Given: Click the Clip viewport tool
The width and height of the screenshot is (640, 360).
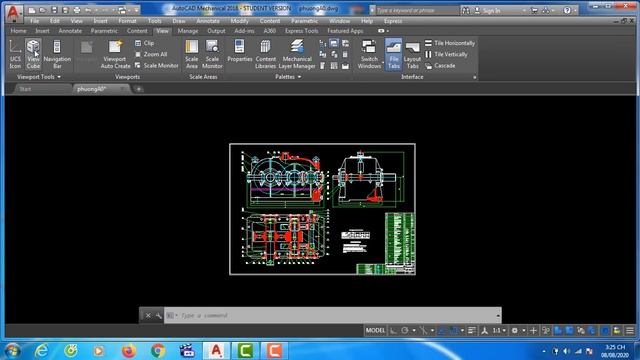Looking at the screenshot, I should click(144, 43).
